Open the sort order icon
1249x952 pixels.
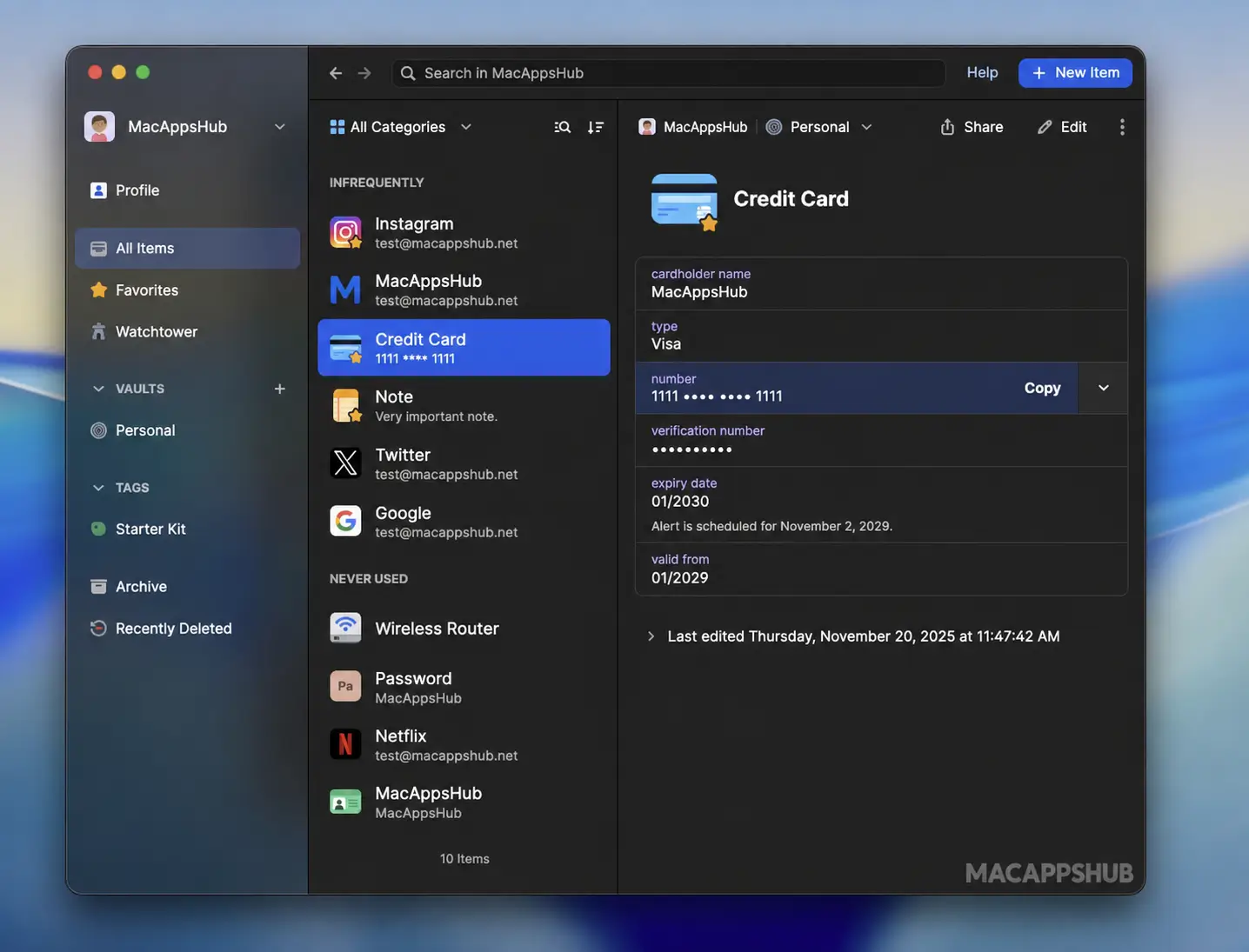(596, 127)
